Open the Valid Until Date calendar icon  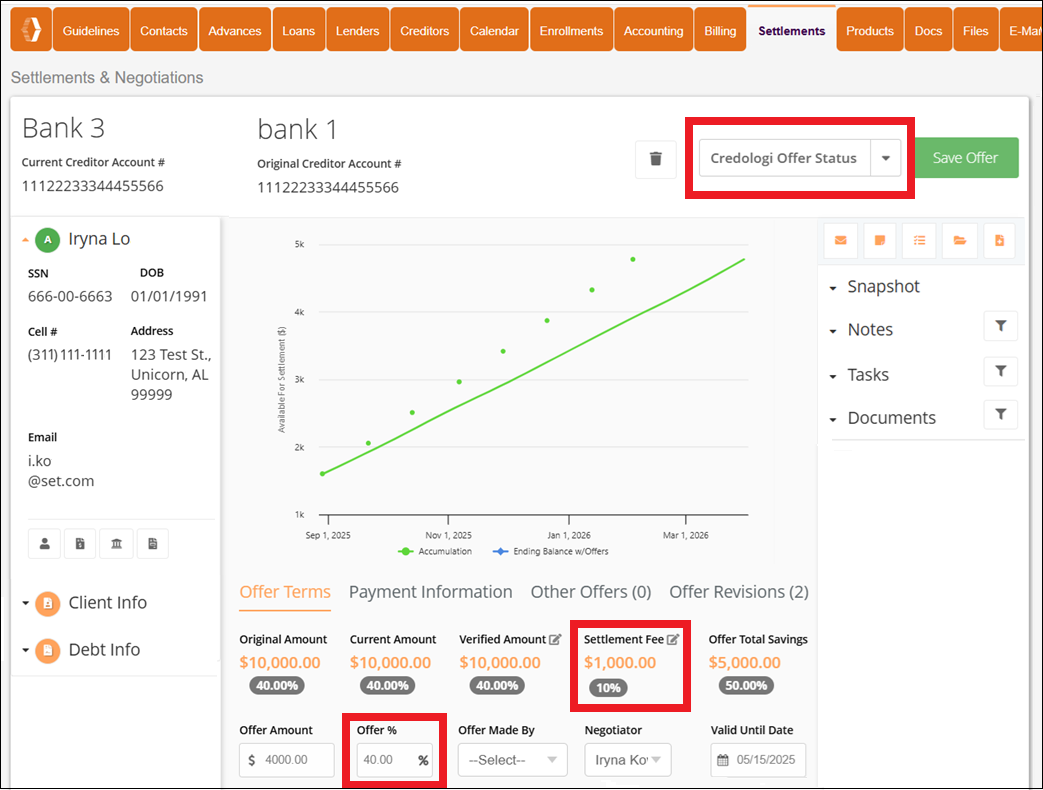722,760
